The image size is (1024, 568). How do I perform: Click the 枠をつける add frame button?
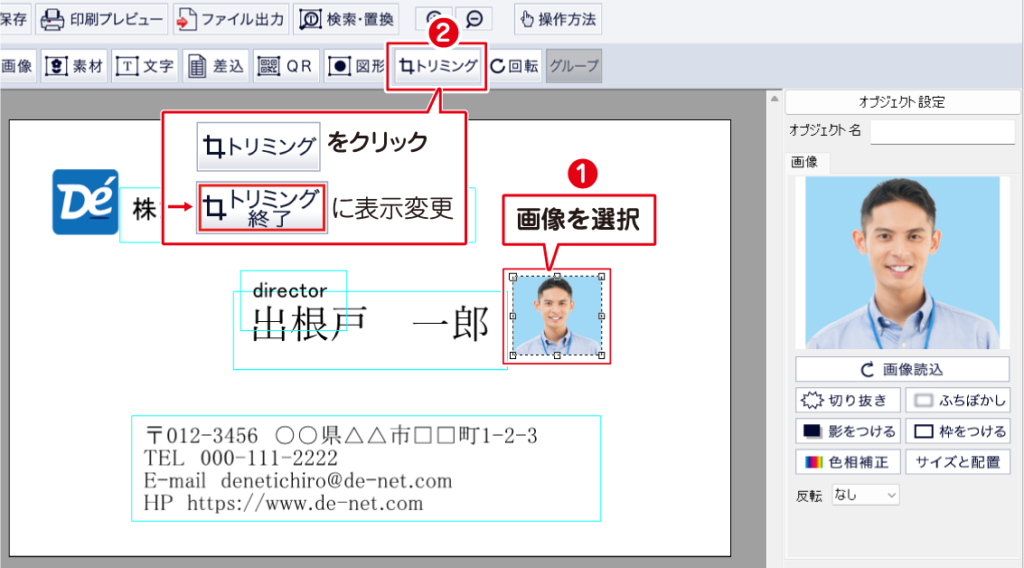(958, 431)
